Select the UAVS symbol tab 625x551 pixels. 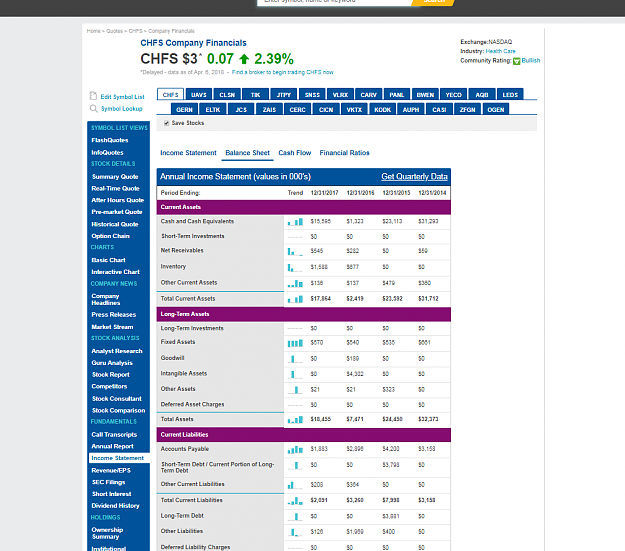coord(199,94)
